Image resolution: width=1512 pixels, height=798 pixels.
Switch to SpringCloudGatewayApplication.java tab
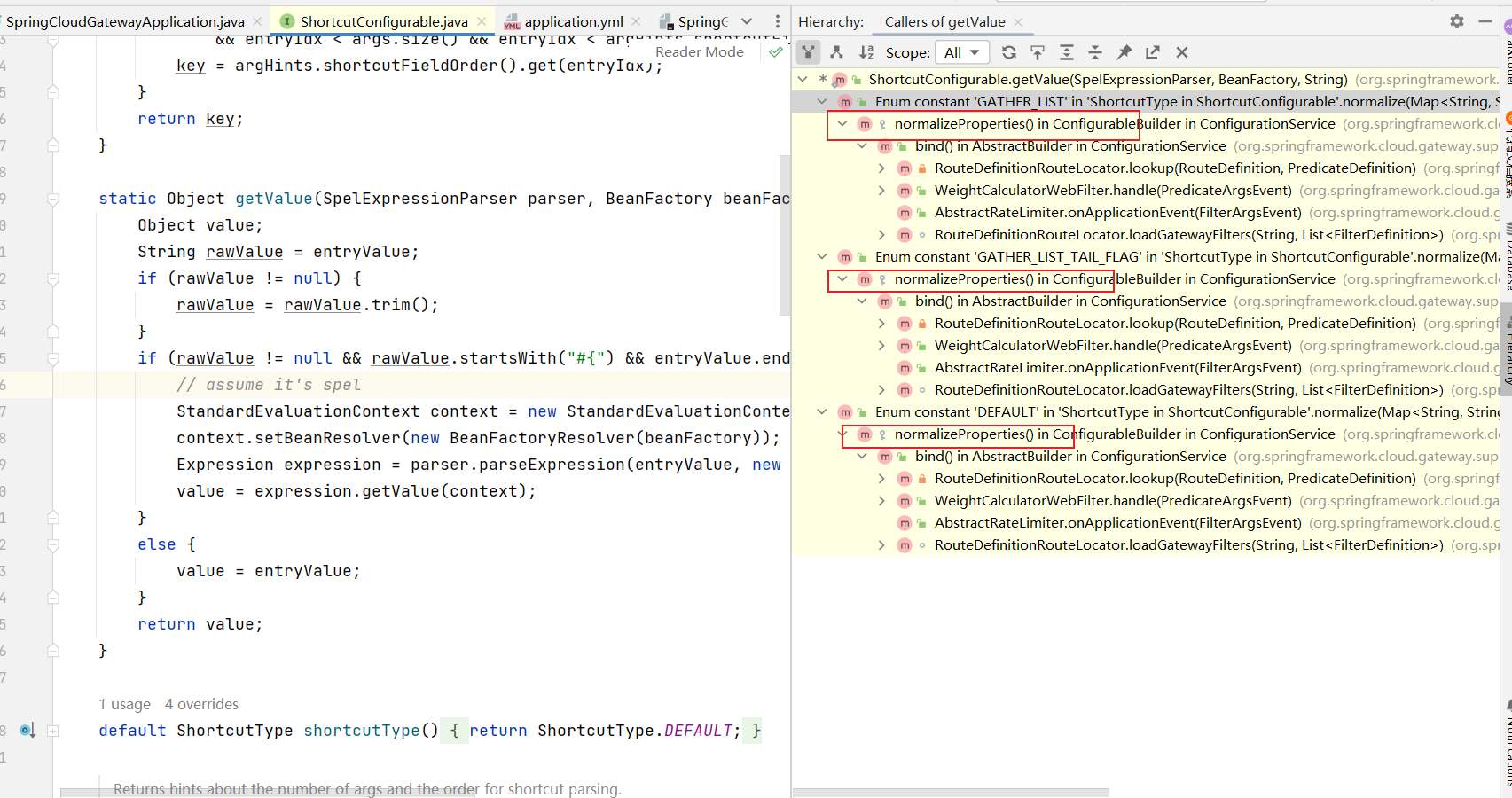pyautogui.click(x=125, y=21)
